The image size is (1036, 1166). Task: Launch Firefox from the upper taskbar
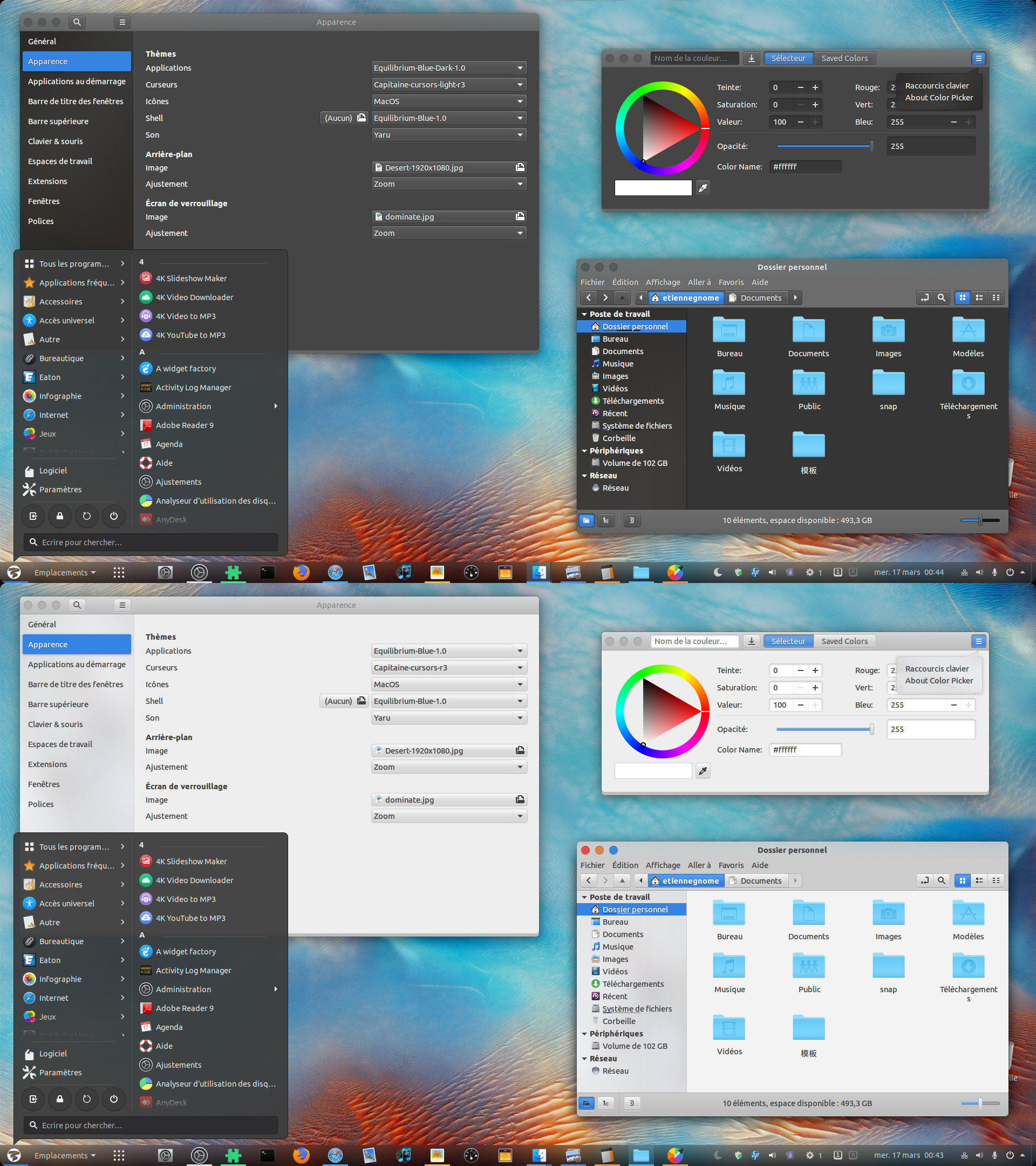point(301,572)
